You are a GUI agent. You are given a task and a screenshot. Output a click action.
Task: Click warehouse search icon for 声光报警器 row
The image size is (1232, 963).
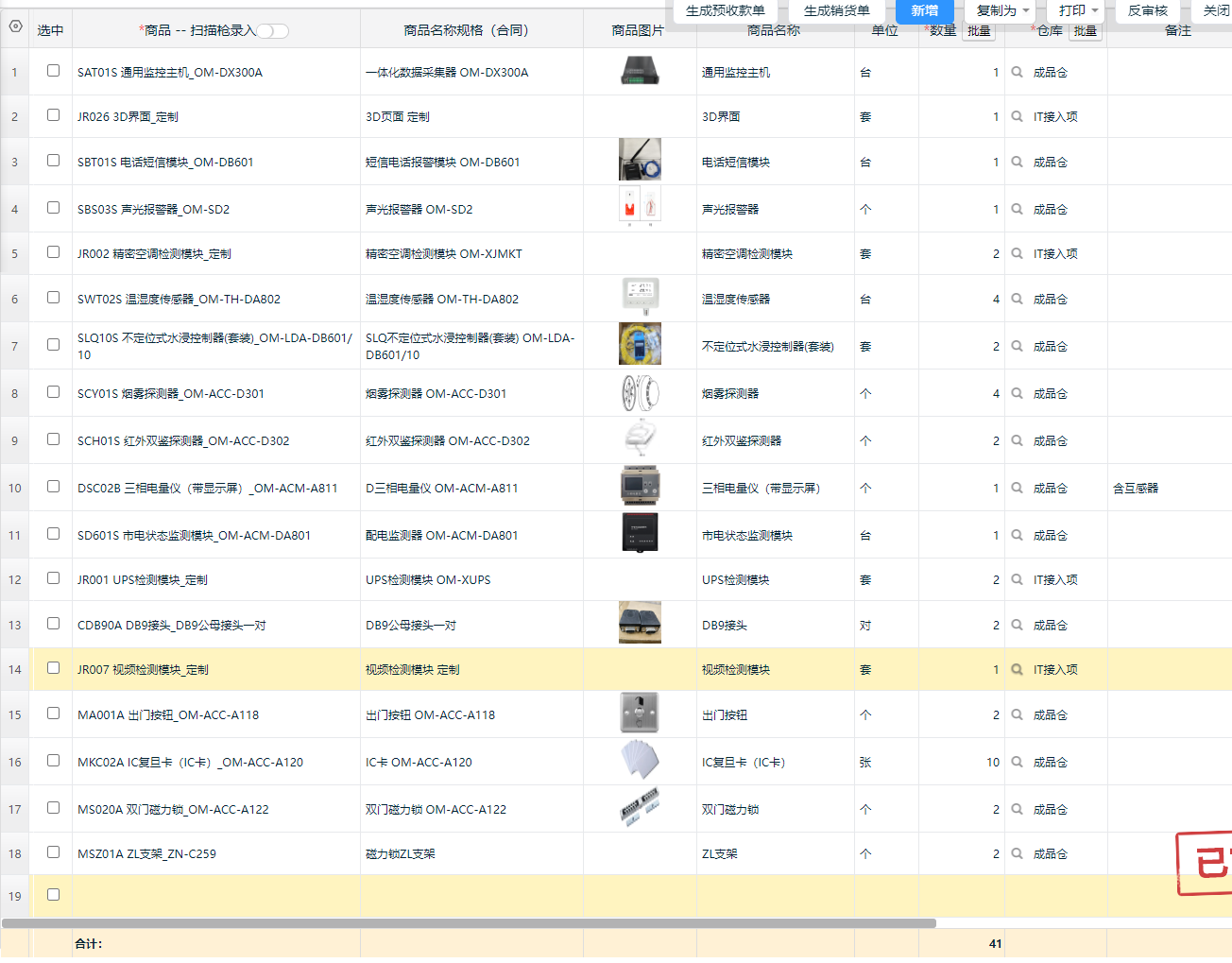click(1018, 209)
